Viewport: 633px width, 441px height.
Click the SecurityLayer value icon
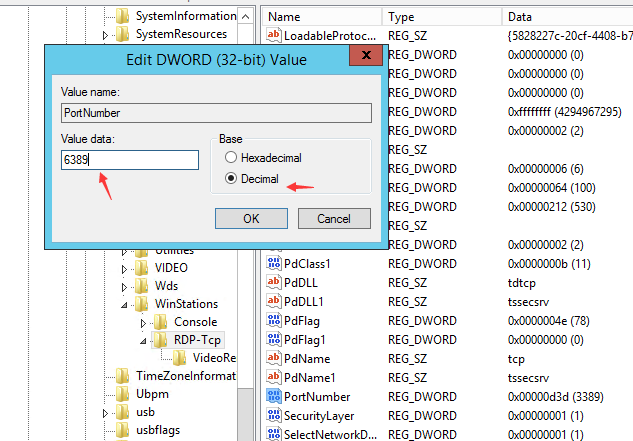coord(274,415)
